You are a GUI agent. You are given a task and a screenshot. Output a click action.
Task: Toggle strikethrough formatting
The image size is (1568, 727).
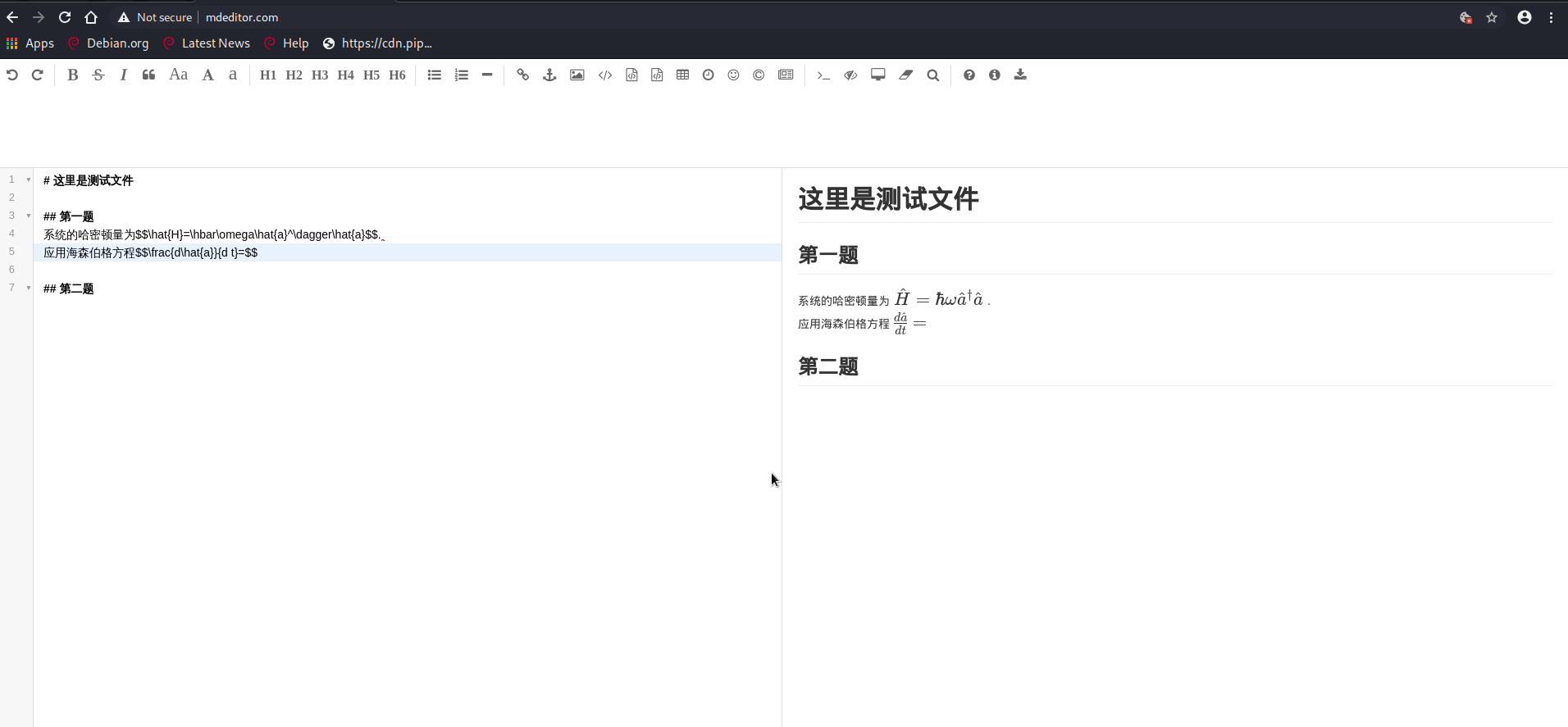98,75
